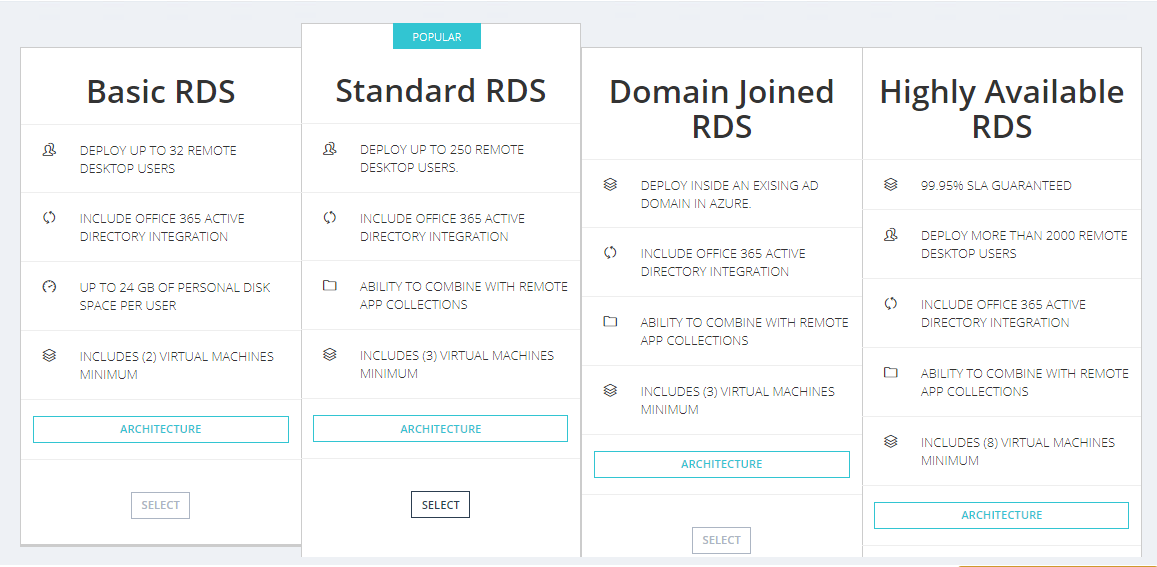Viewport: 1157px width, 567px height.
Task: Select the Basic RDS plan
Action: 160,505
